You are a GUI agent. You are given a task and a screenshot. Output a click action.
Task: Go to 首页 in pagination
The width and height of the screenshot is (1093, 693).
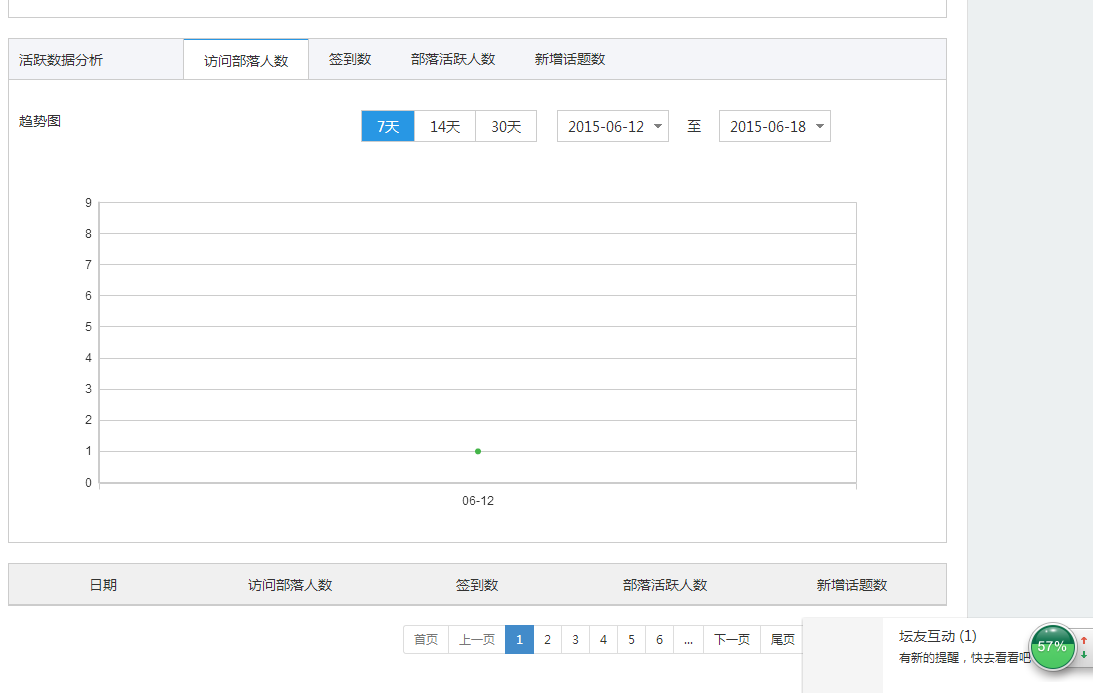[x=426, y=639]
